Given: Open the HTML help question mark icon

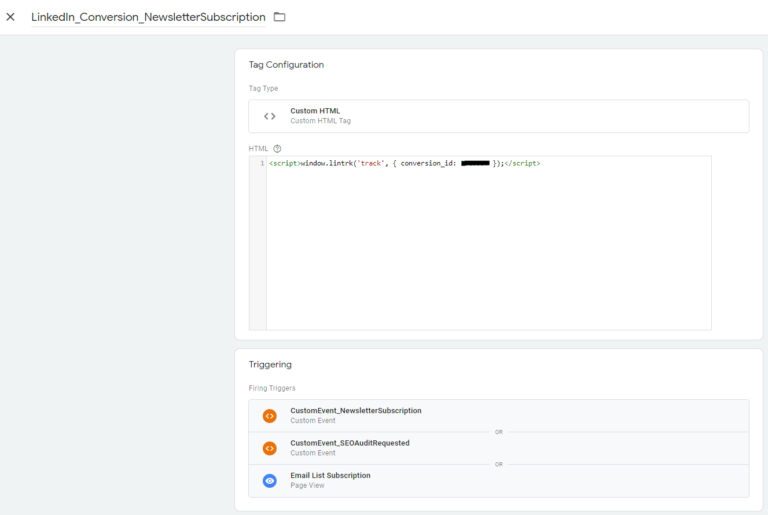Looking at the screenshot, I should coord(277,148).
